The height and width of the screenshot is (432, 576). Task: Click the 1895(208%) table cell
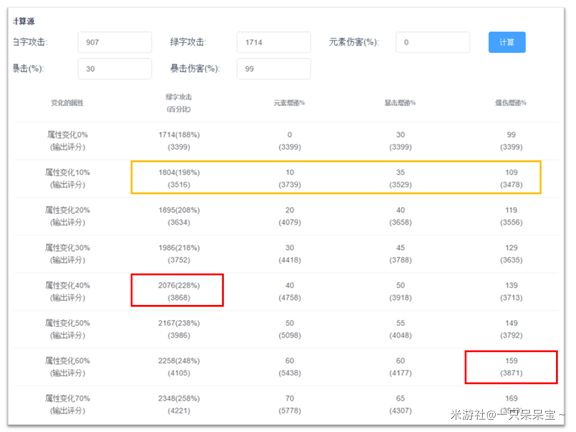179,216
